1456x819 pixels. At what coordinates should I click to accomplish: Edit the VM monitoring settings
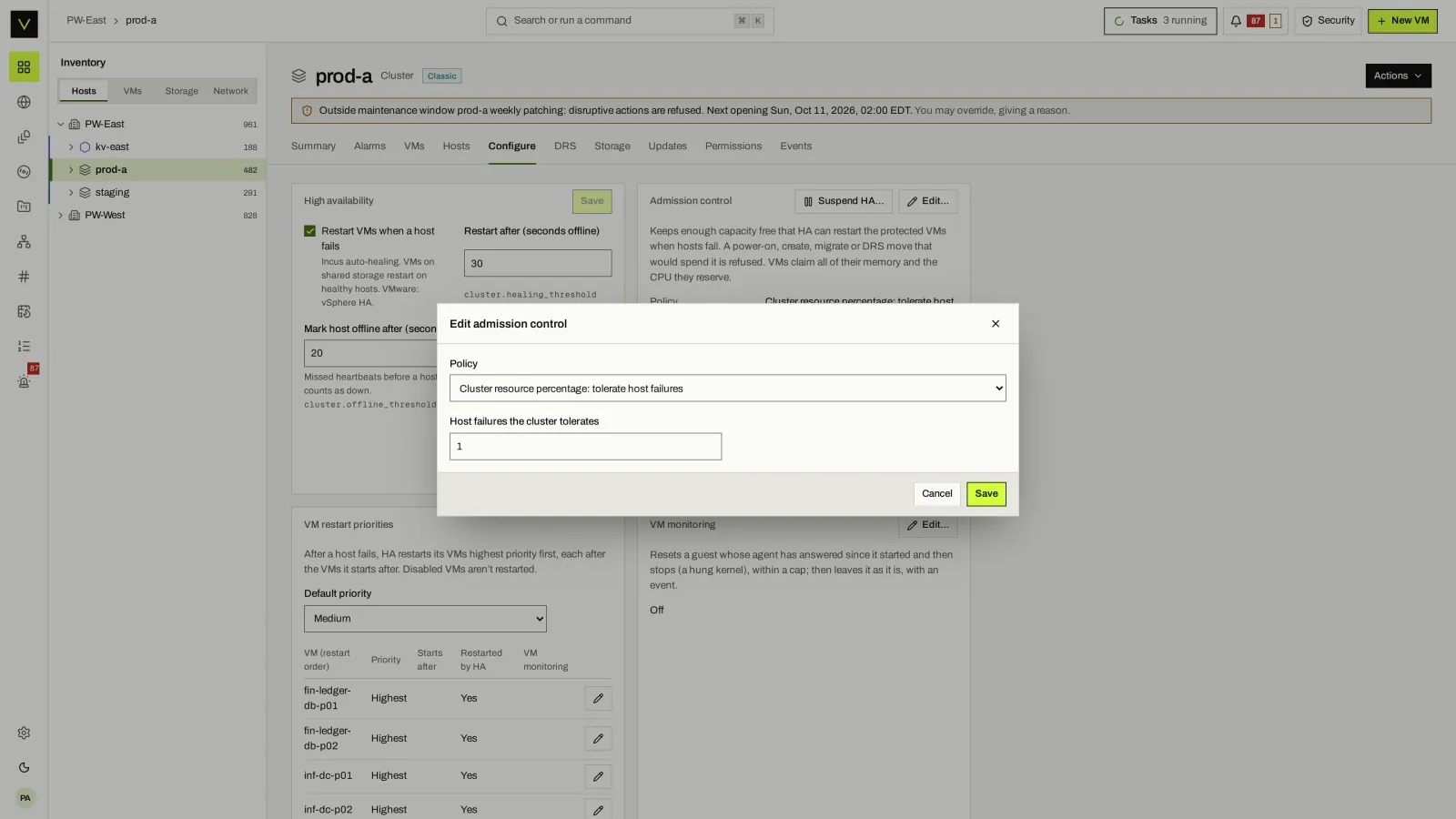pyautogui.click(x=927, y=525)
